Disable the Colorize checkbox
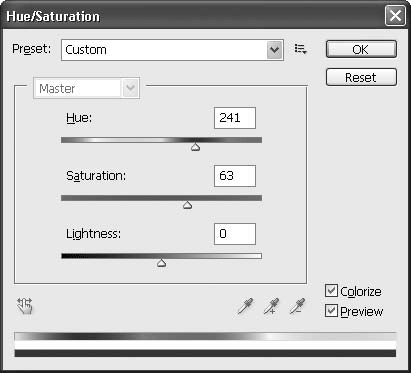The height and width of the screenshot is (373, 411). (331, 291)
